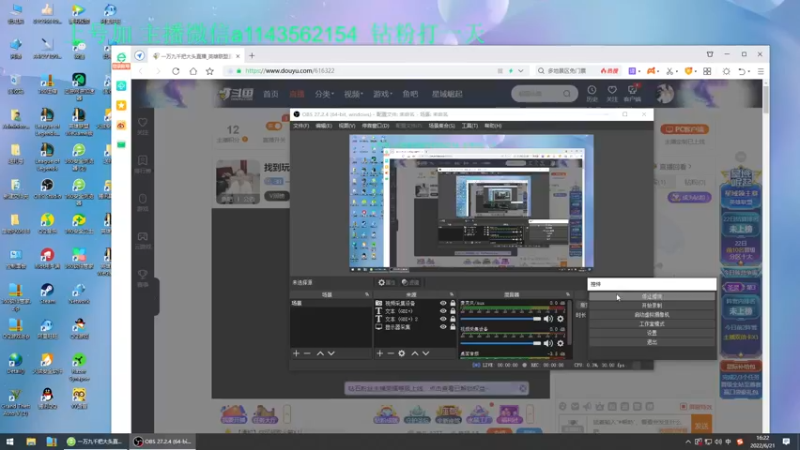The width and height of the screenshot is (800, 450).
Task: Click OBS 属性 properties button
Action: click(387, 282)
